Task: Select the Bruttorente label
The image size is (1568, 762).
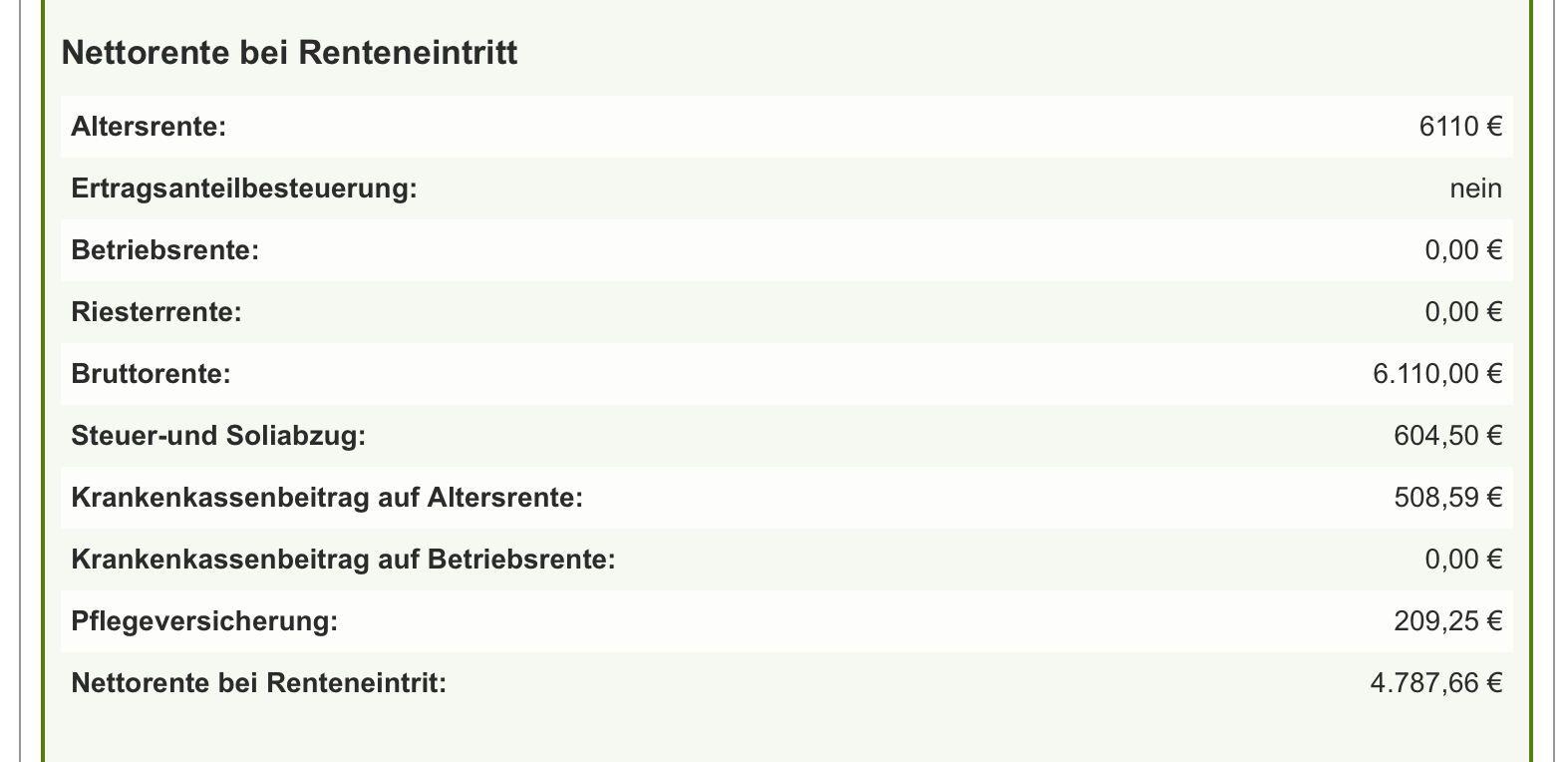Action: click(152, 374)
